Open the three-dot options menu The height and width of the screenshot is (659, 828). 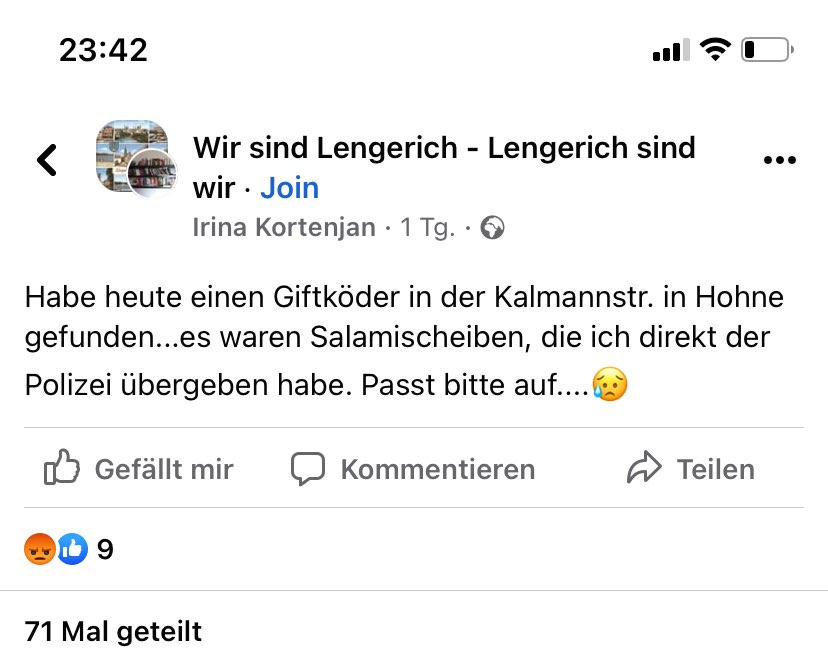(x=779, y=158)
